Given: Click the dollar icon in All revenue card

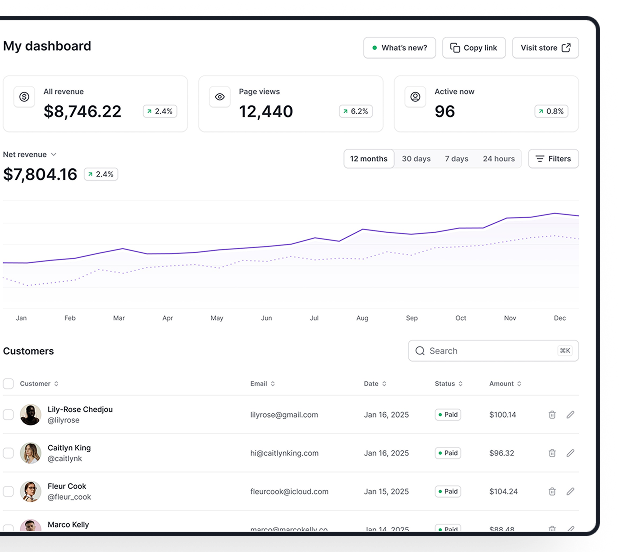Looking at the screenshot, I should 24,97.
